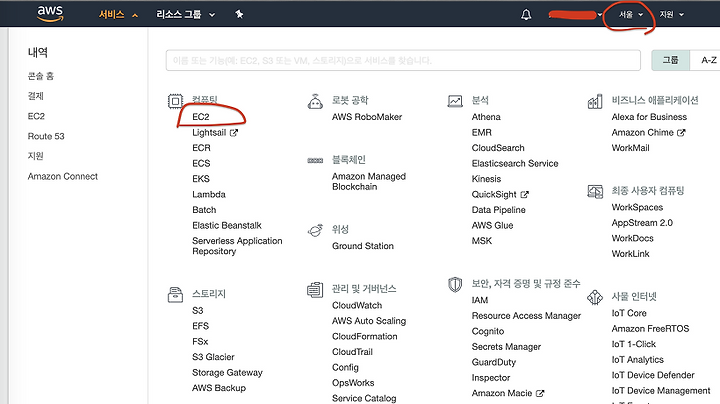Viewport: 720px width, 404px height.
Task: Open Alexa for Business
Action: [649, 117]
